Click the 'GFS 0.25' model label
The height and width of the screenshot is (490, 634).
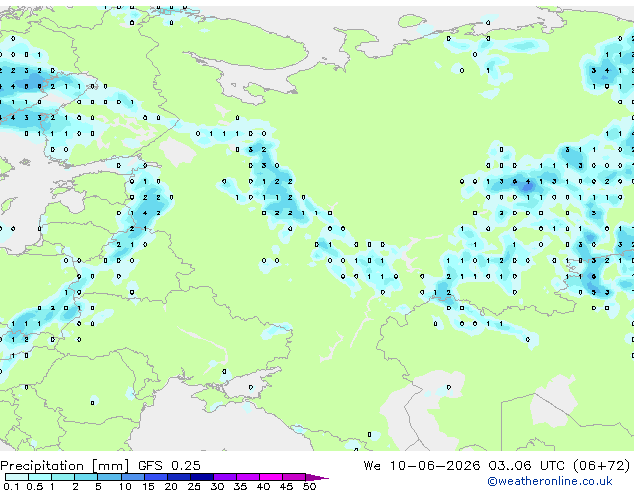(169, 466)
